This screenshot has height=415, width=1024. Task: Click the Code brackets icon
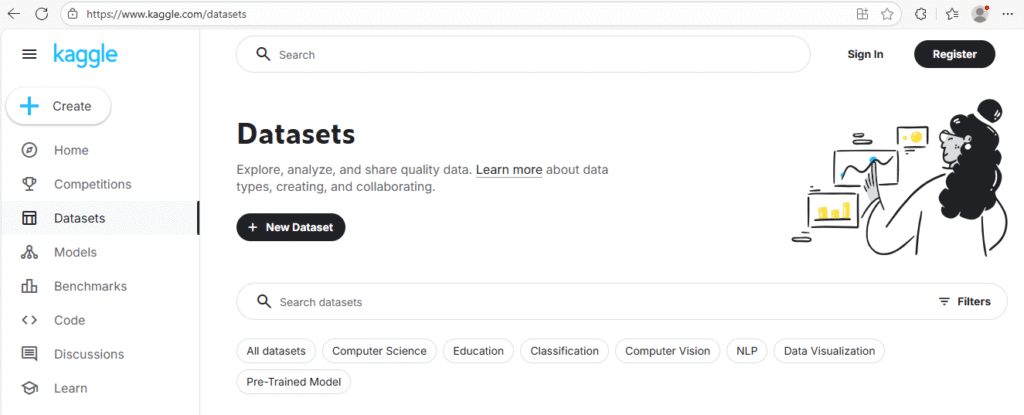click(30, 320)
